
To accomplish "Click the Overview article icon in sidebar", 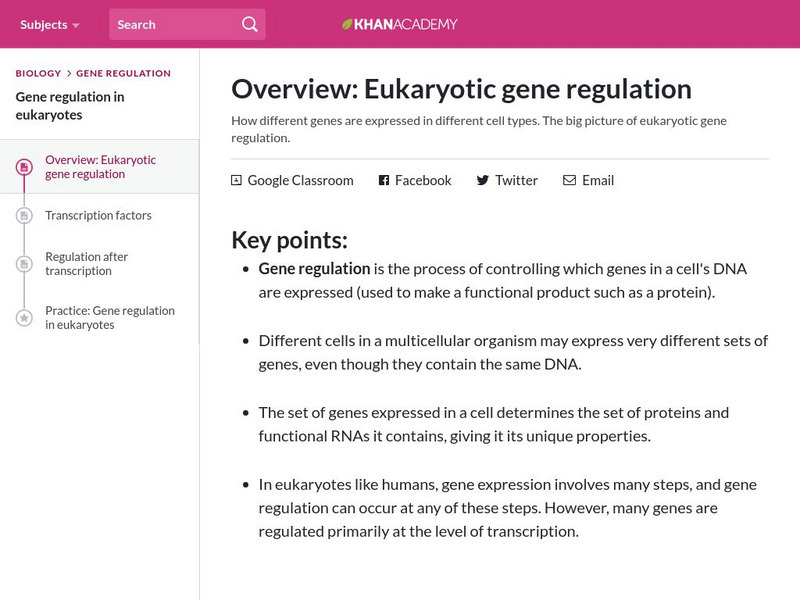I will [x=24, y=167].
